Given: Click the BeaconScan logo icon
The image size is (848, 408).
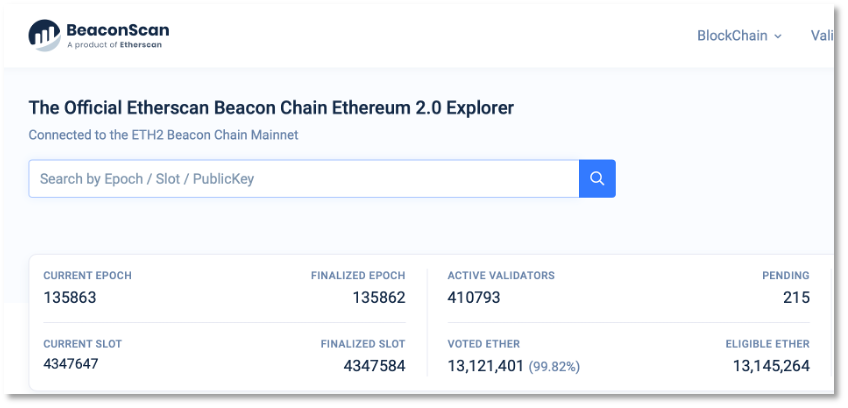Looking at the screenshot, I should (x=45, y=35).
